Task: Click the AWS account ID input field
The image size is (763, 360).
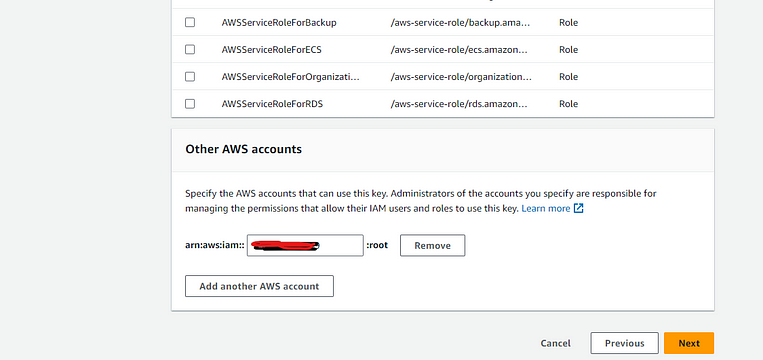Action: 305,245
